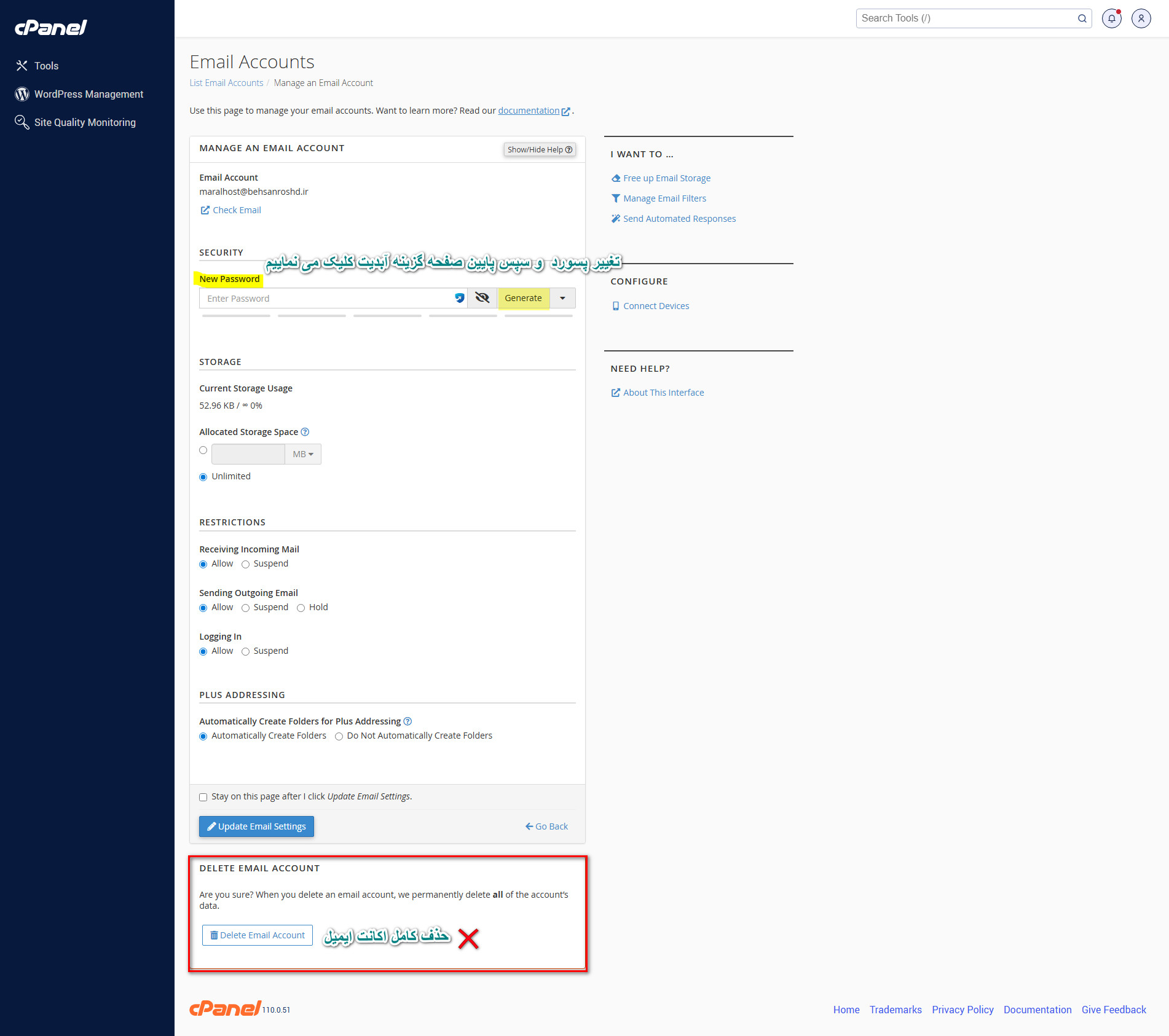The width and height of the screenshot is (1169, 1036).
Task: Expand Show/Hide Help panel
Action: coord(539,149)
